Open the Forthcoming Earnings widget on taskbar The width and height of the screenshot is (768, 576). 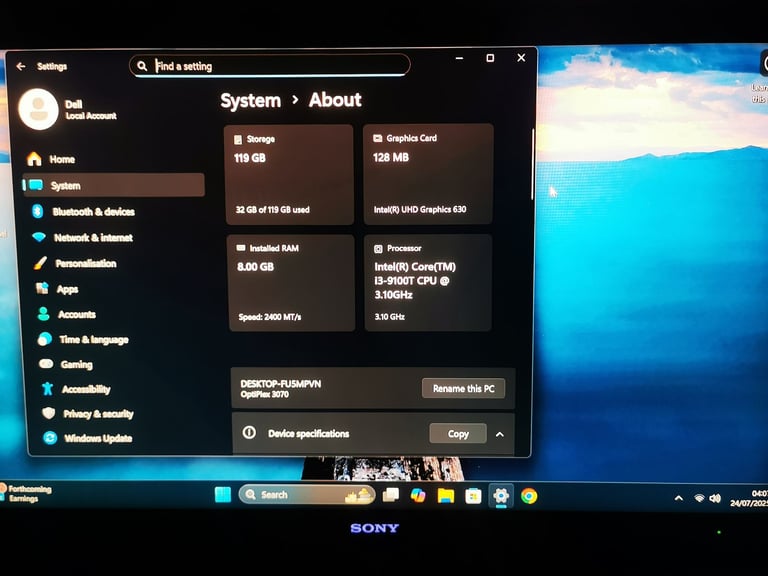[x=26, y=494]
